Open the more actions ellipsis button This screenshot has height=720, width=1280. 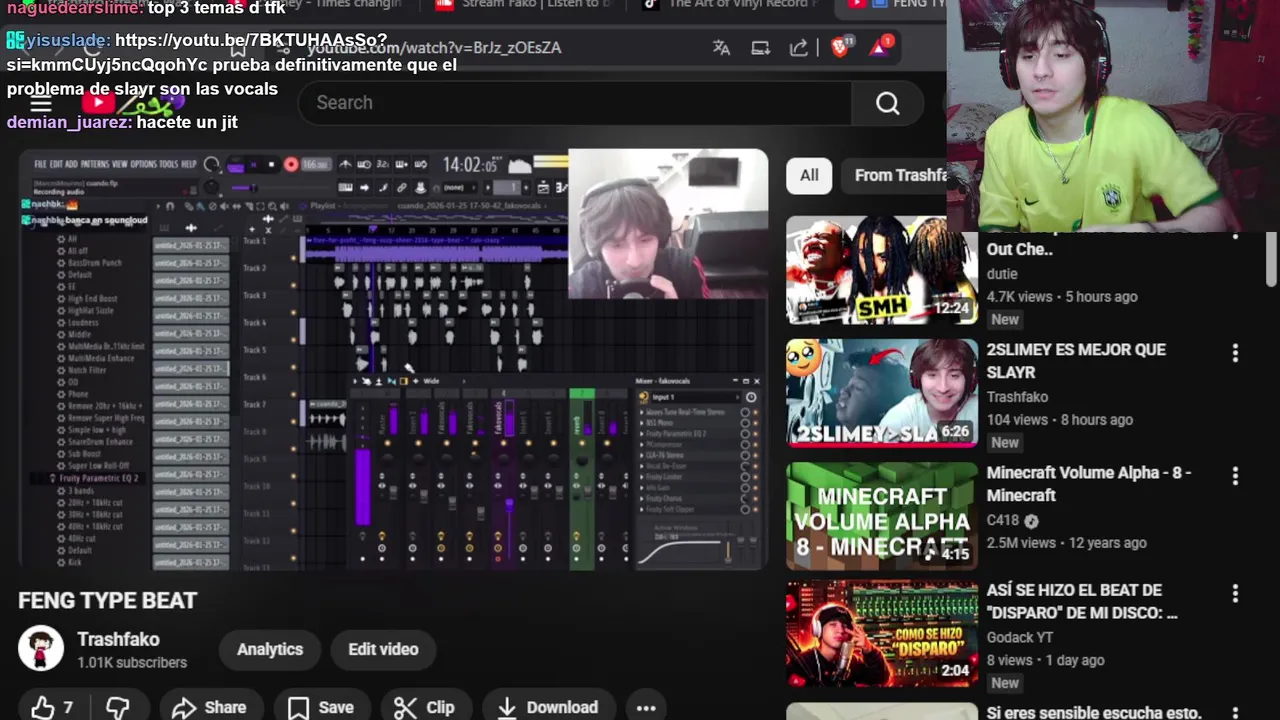point(647,707)
